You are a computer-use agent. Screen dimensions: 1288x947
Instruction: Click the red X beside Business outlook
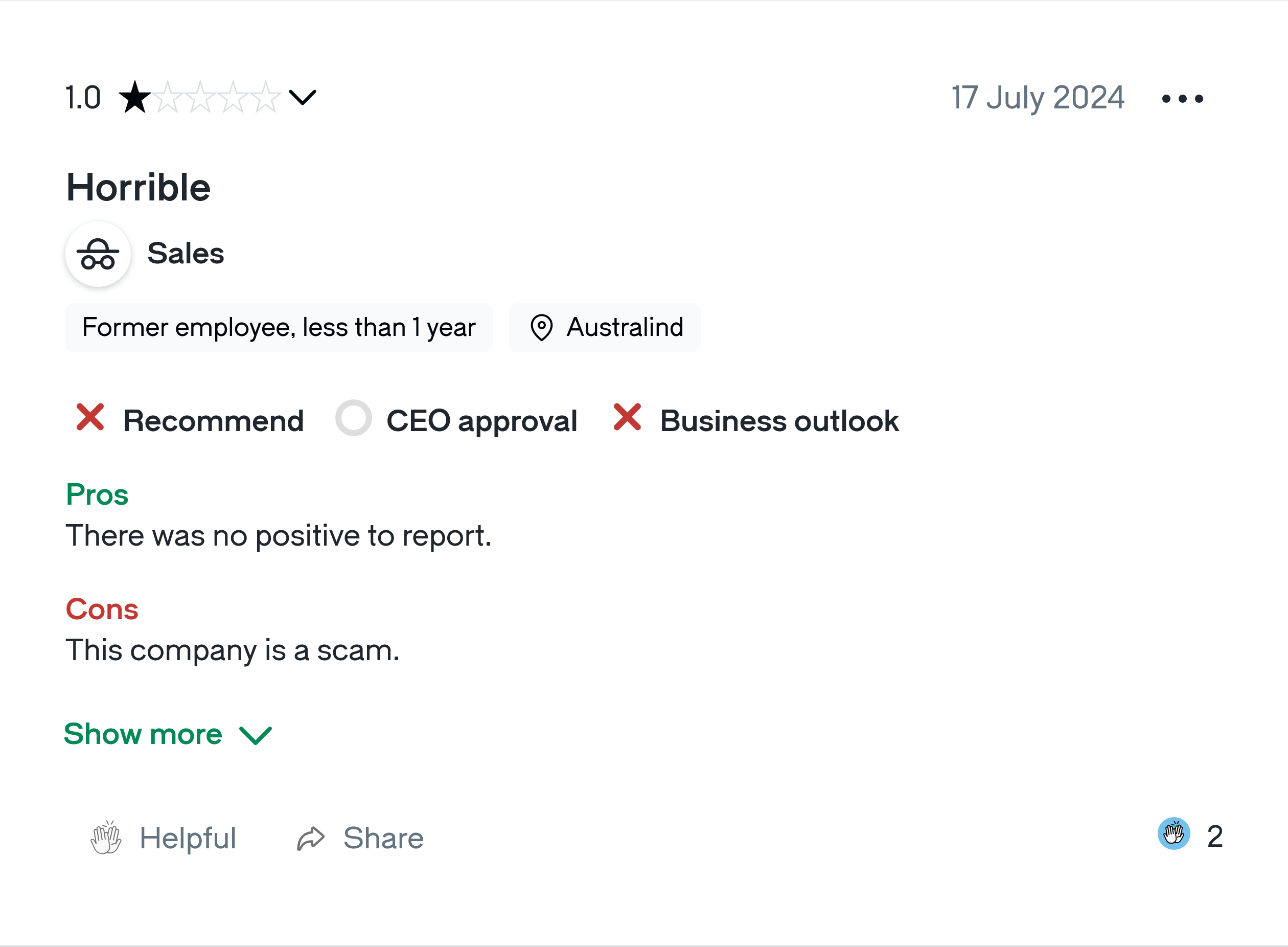pos(627,417)
